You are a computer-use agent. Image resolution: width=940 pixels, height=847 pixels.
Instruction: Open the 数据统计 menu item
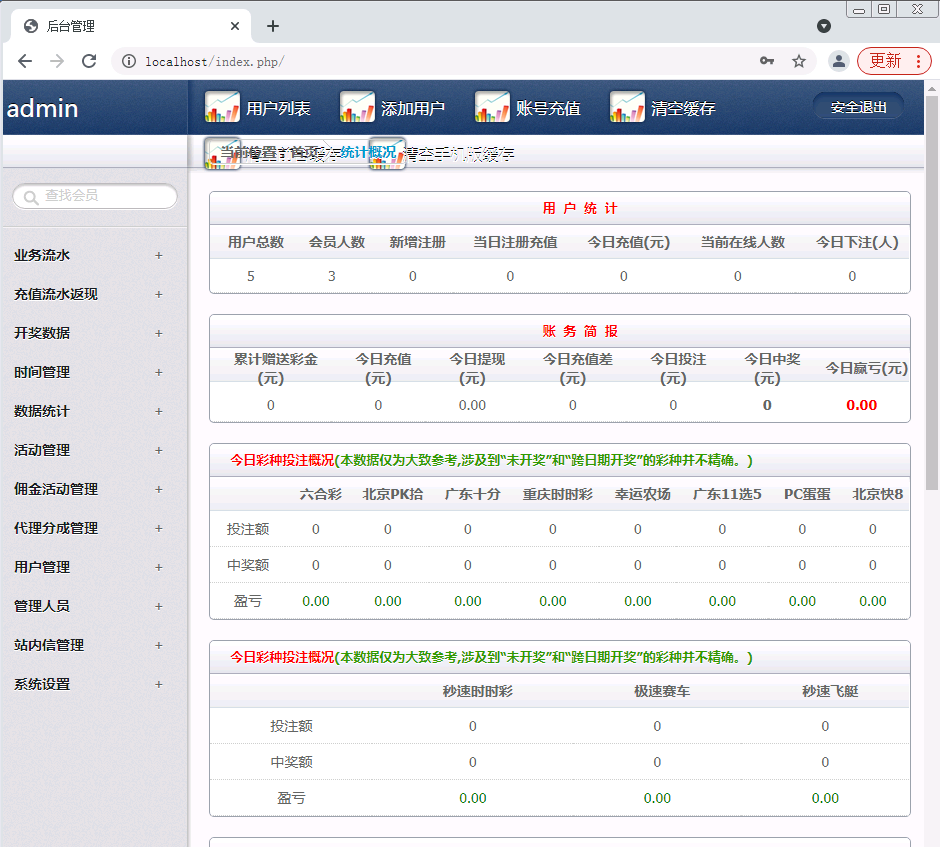(x=42, y=411)
